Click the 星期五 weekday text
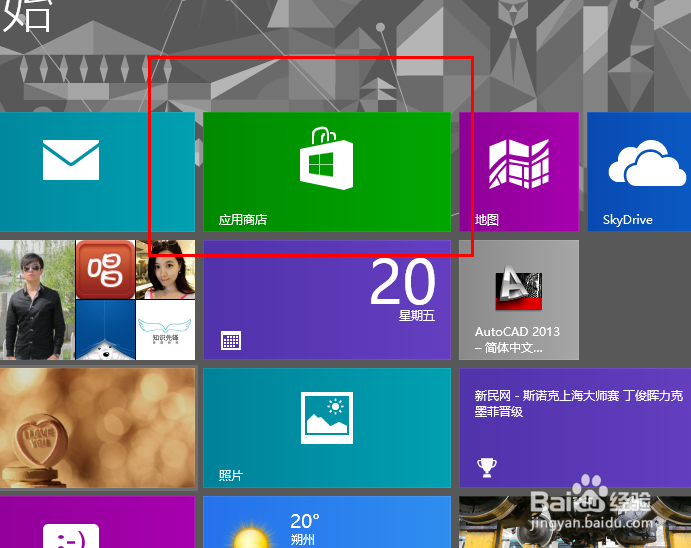Viewport: 691px width, 548px height. 417,315
